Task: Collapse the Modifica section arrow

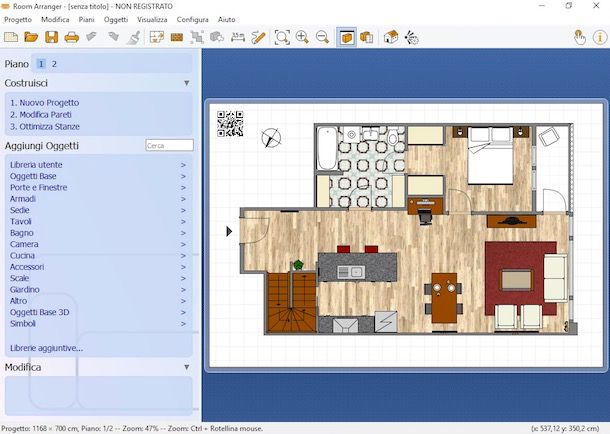Action: click(x=187, y=367)
